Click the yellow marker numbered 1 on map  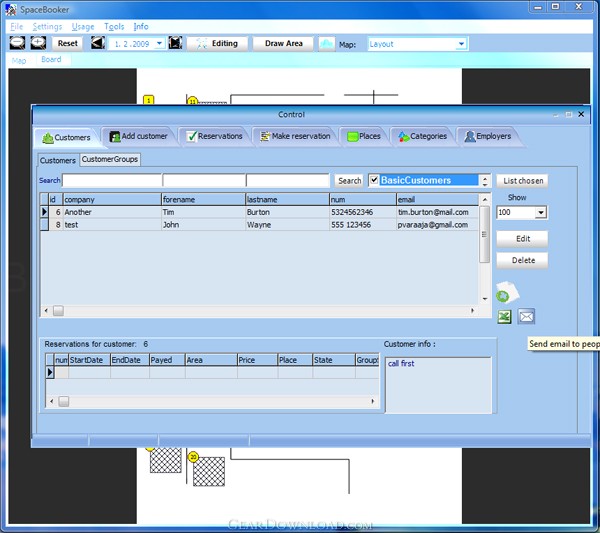click(148, 100)
